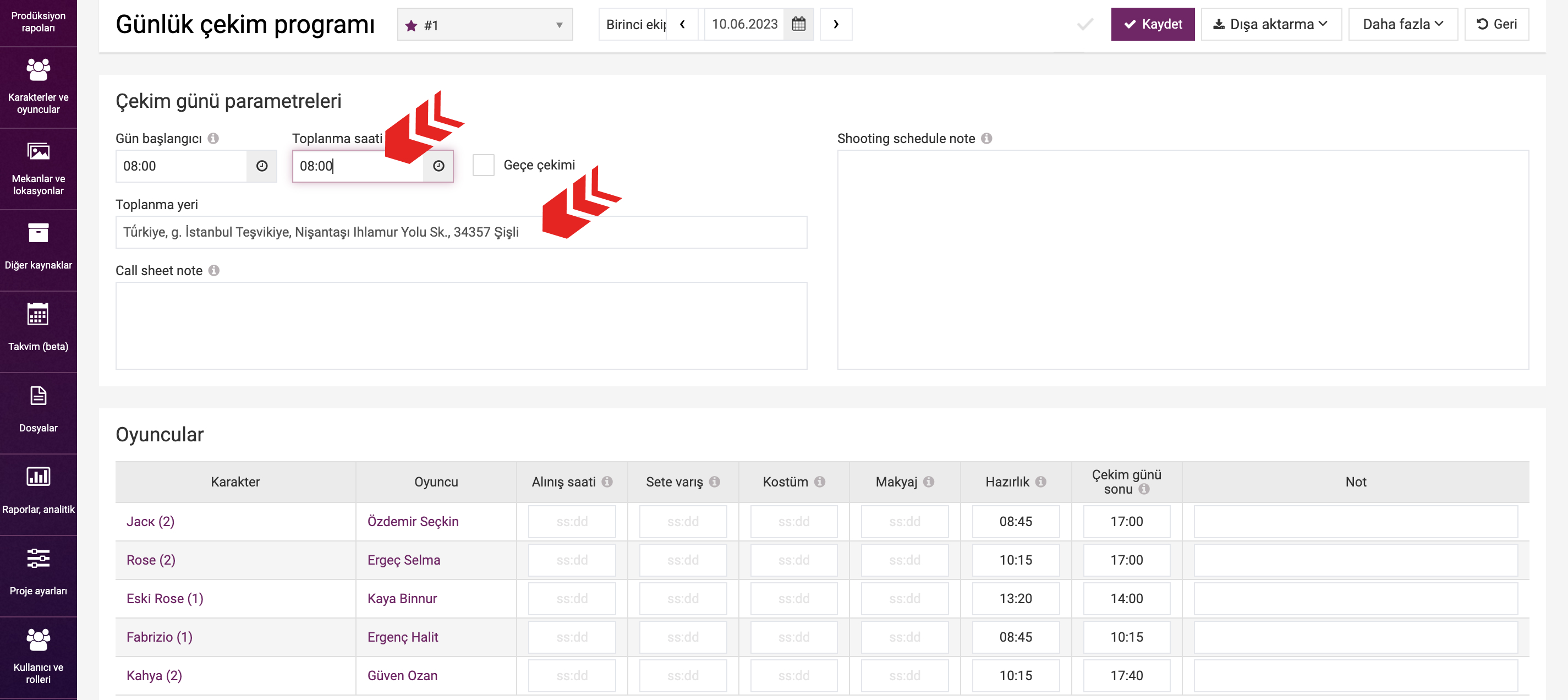This screenshot has width=1568, height=700.
Task: Open Takvim (beta) calendar section
Action: (x=39, y=332)
